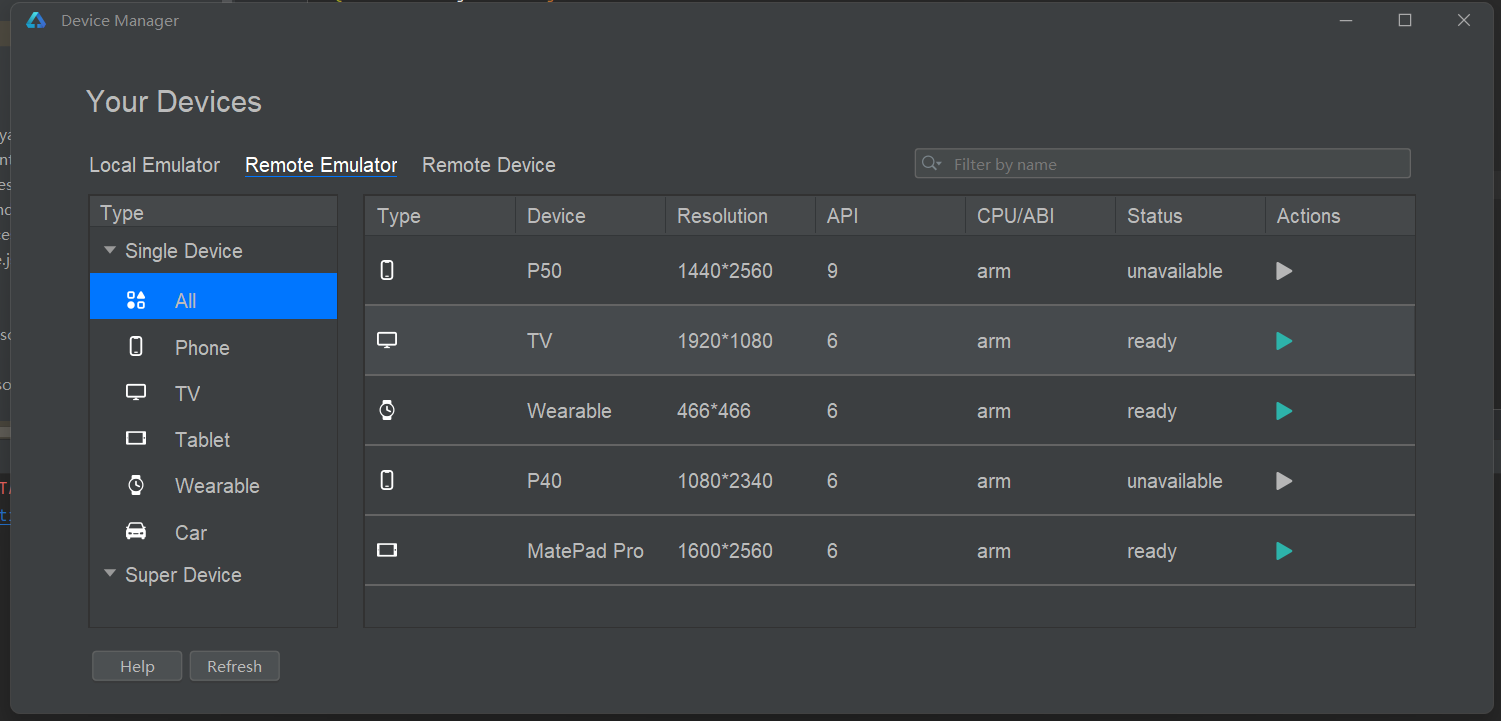Screen dimensions: 1501x721
Task: Click the CPU/ABI column header
Action: pos(1040,216)
